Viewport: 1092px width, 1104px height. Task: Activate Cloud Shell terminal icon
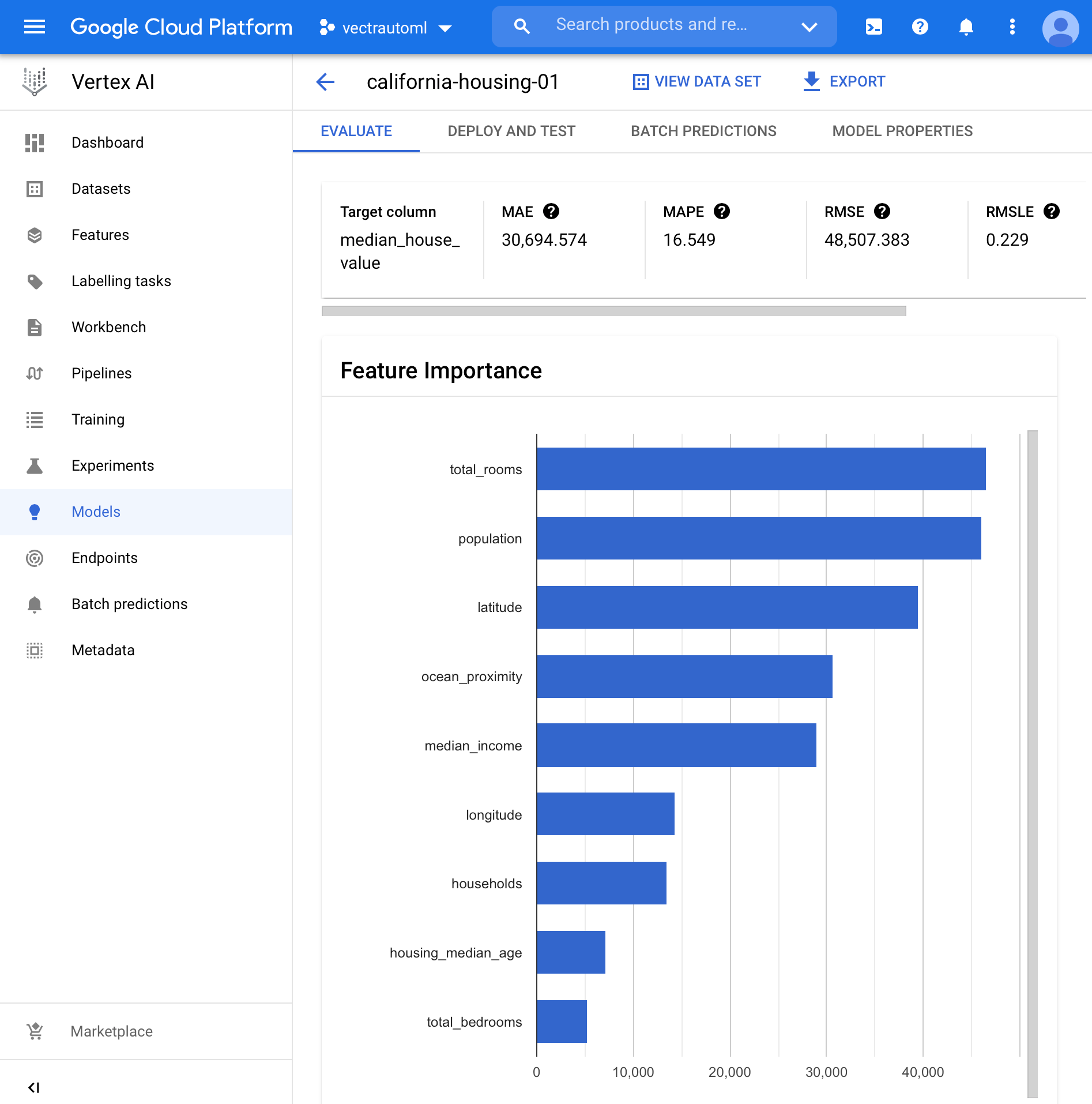[873, 27]
